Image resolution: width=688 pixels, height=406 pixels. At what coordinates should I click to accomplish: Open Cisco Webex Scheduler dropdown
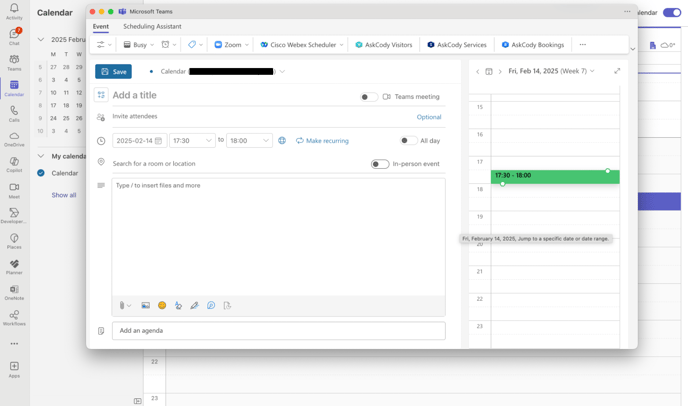coord(301,45)
